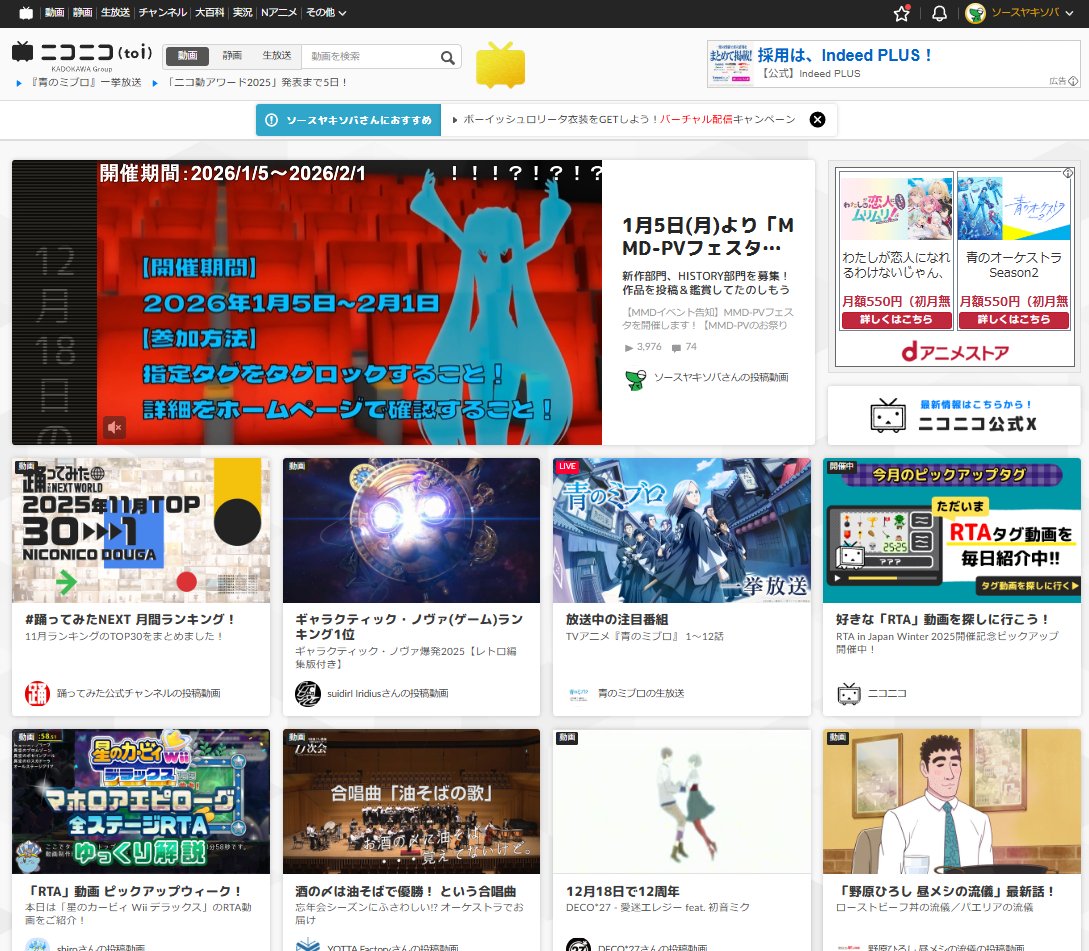This screenshot has width=1089, height=951.
Task: Click the 踊ってみた公式チャンネル avatar icon
Action: point(37,693)
